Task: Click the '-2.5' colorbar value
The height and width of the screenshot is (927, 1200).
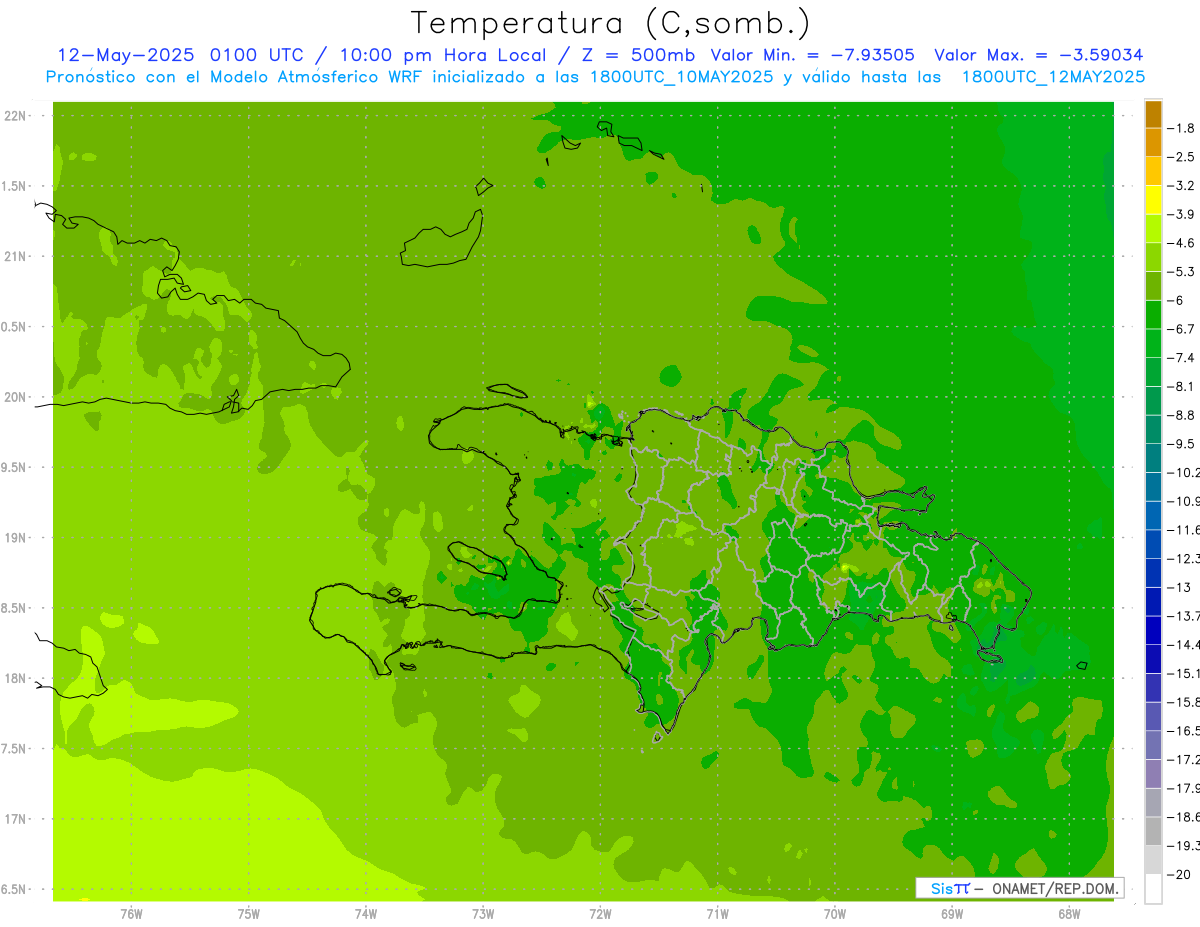Action: tap(1181, 157)
